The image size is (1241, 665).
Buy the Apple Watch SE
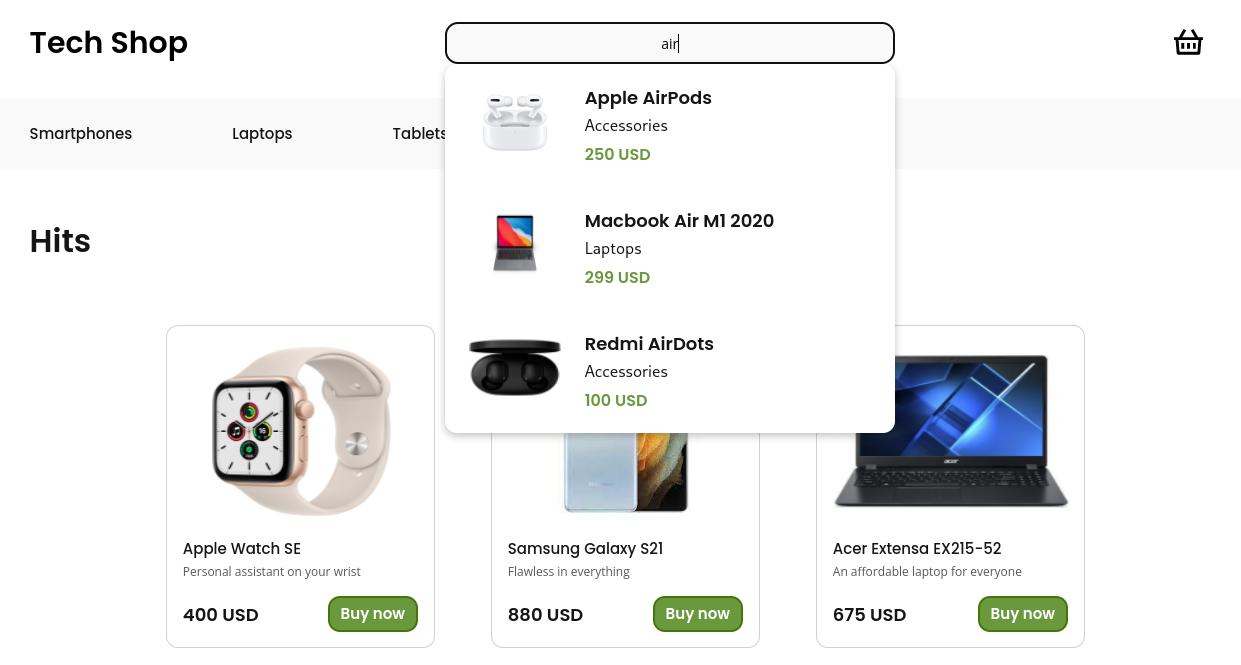[372, 613]
